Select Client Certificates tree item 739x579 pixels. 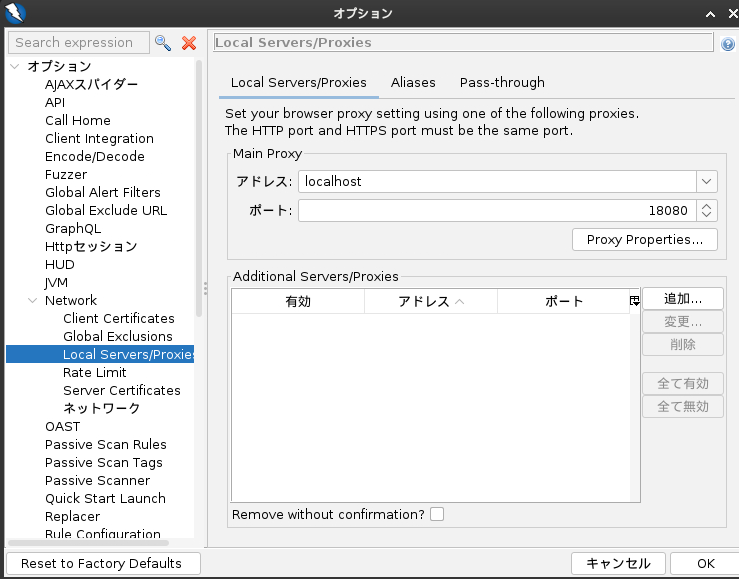pos(118,318)
